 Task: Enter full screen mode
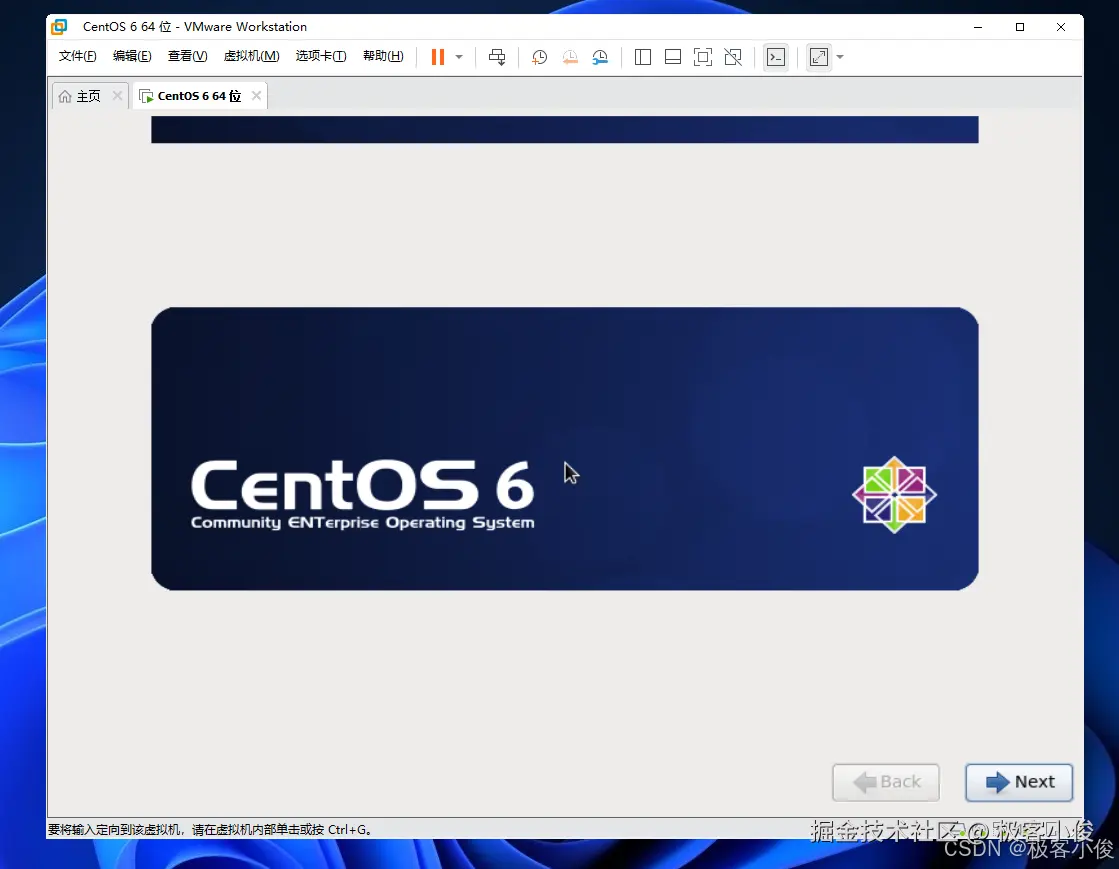tap(703, 57)
